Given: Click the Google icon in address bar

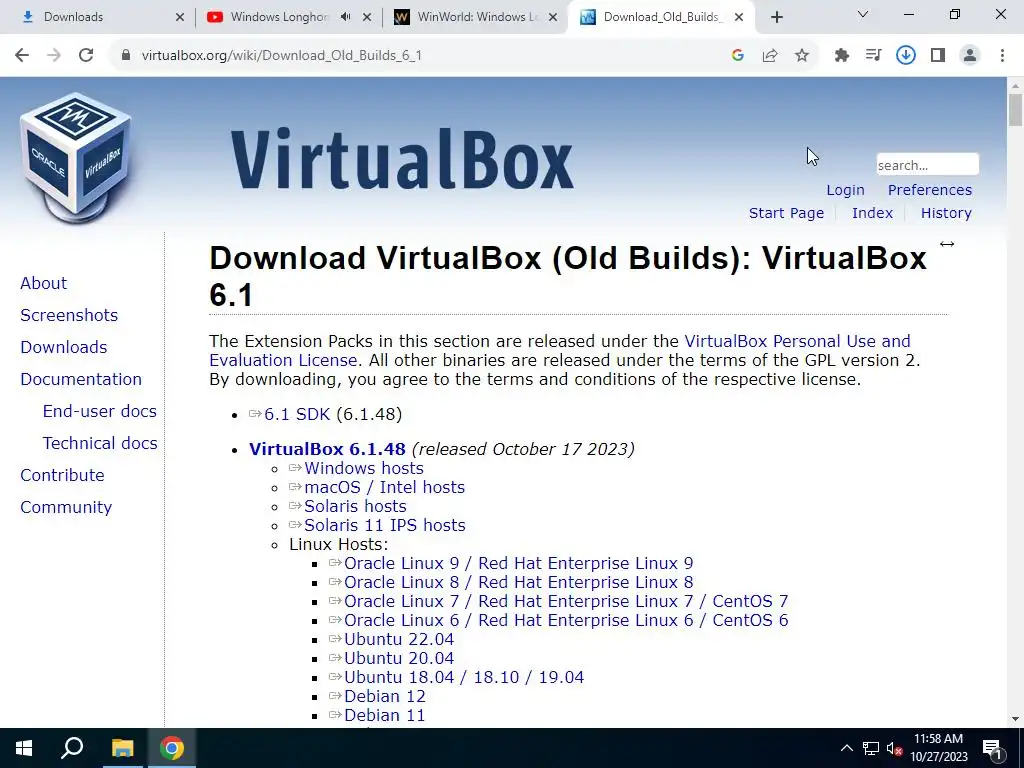Looking at the screenshot, I should click(x=738, y=56).
